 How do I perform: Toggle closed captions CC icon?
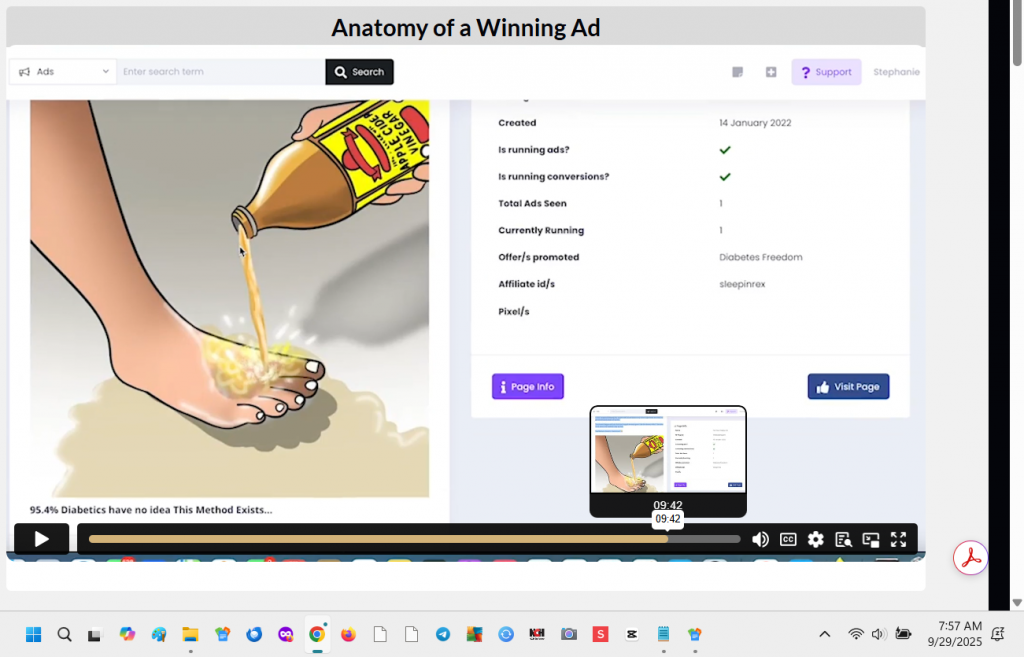pos(788,539)
